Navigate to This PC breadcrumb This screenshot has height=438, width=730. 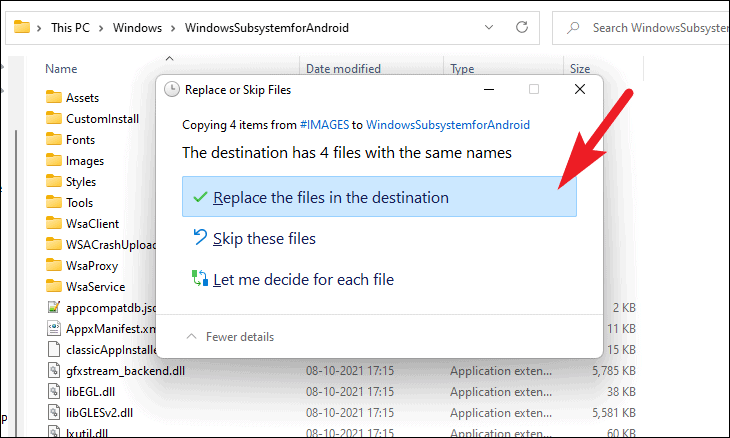[x=70, y=28]
